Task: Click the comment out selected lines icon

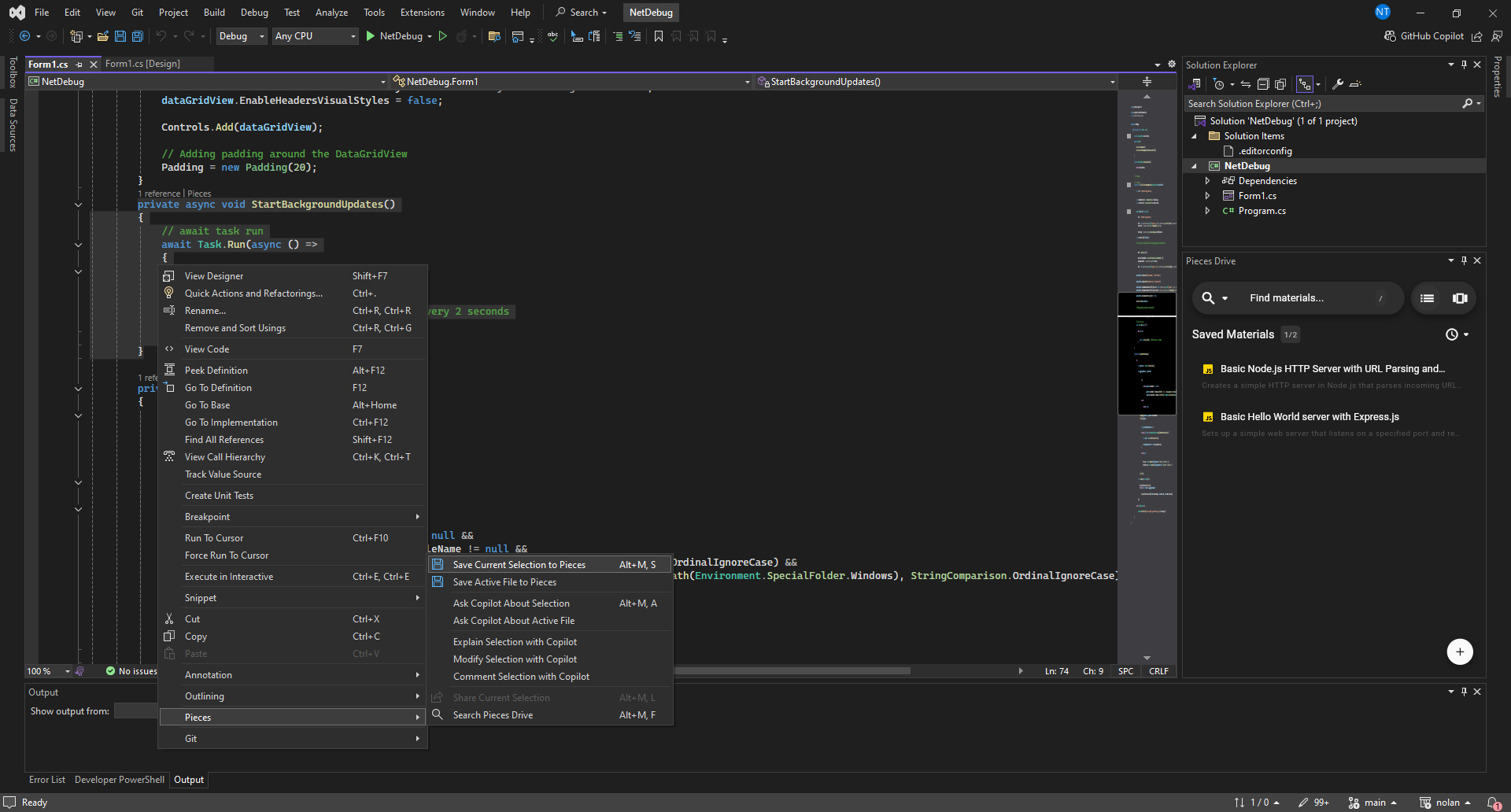Action: (x=618, y=36)
